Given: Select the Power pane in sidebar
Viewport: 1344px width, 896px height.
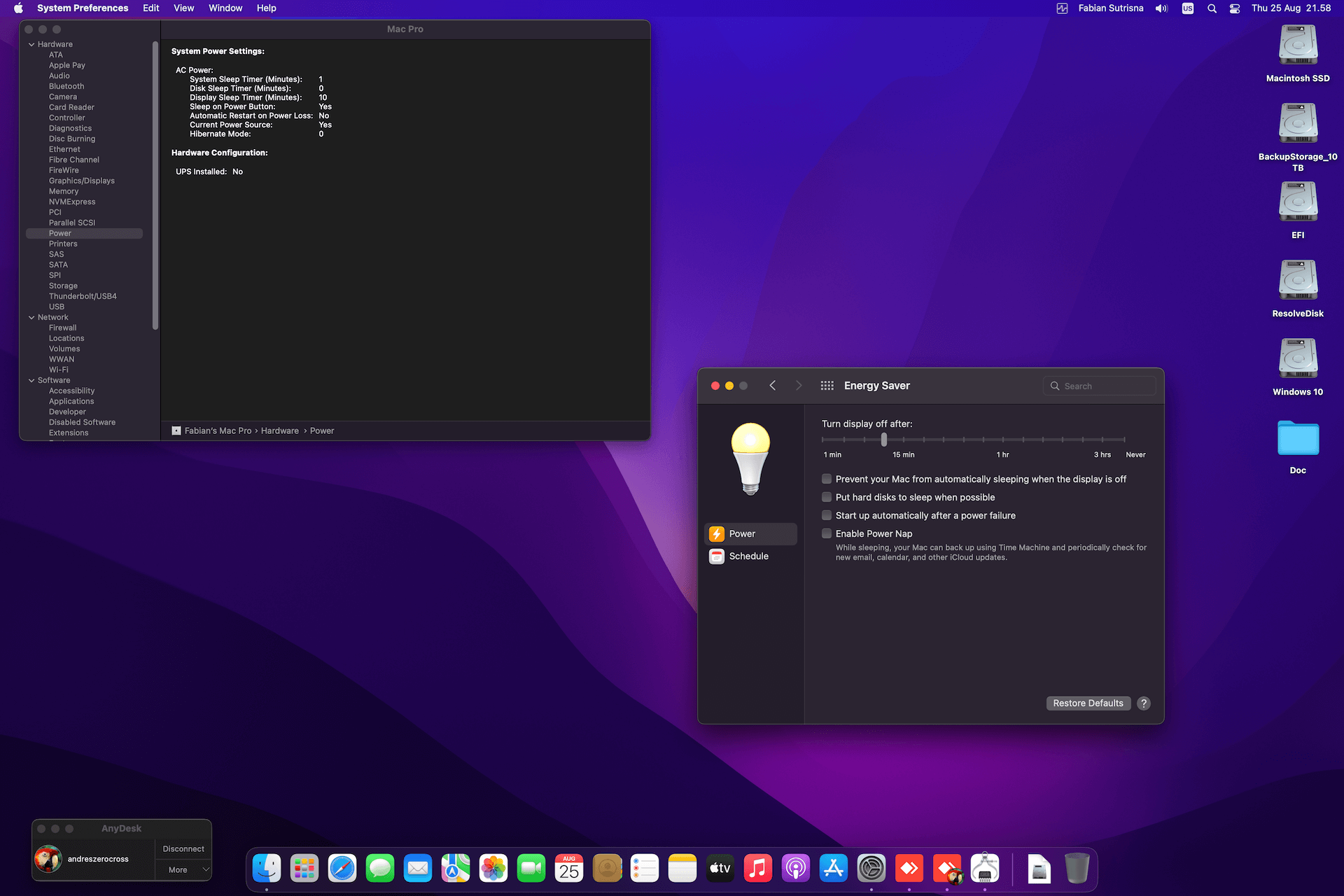Looking at the screenshot, I should 742,533.
